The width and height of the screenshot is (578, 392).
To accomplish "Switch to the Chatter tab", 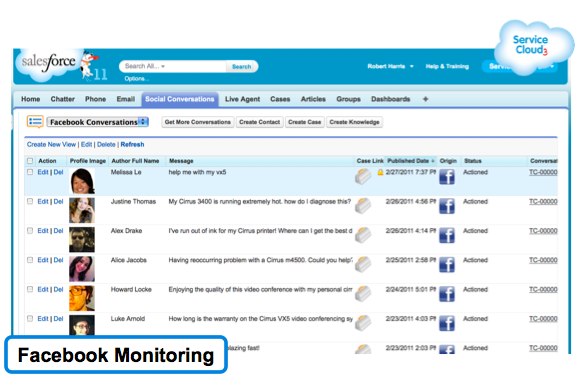I will pos(63,99).
